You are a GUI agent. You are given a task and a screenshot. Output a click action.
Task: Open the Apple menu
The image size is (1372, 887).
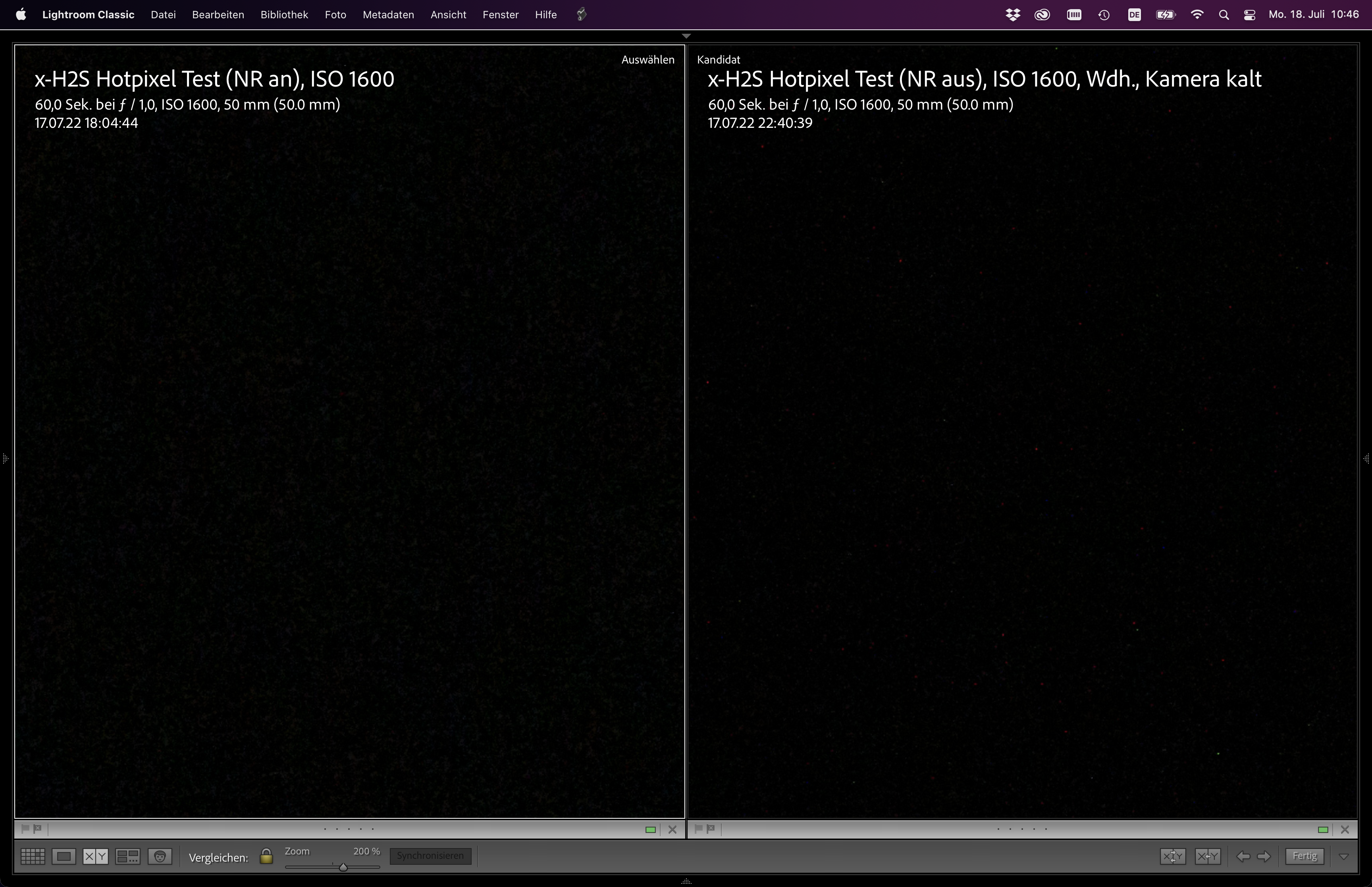pos(21,14)
